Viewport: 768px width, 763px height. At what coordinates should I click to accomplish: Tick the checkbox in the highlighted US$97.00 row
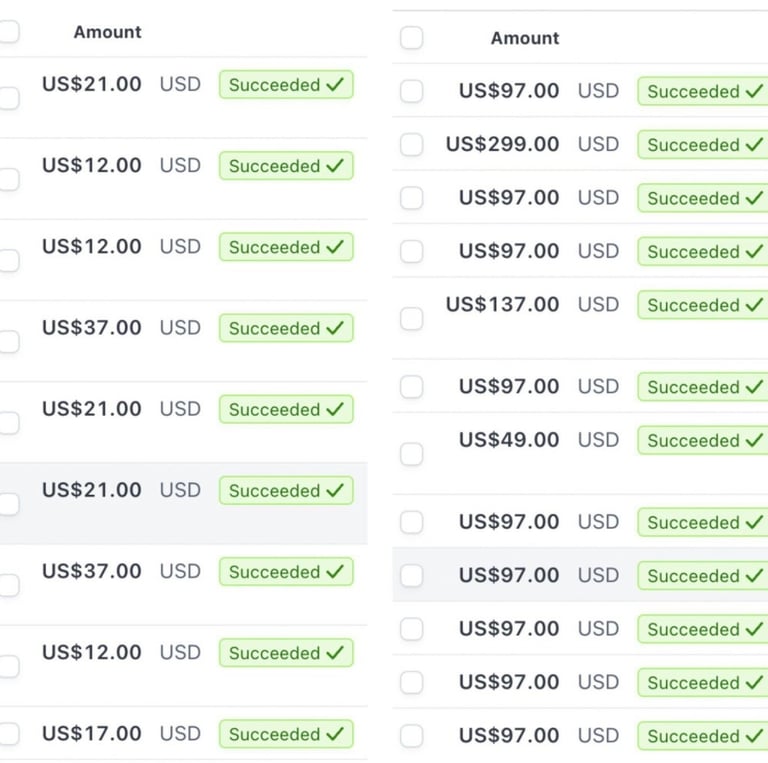(411, 576)
